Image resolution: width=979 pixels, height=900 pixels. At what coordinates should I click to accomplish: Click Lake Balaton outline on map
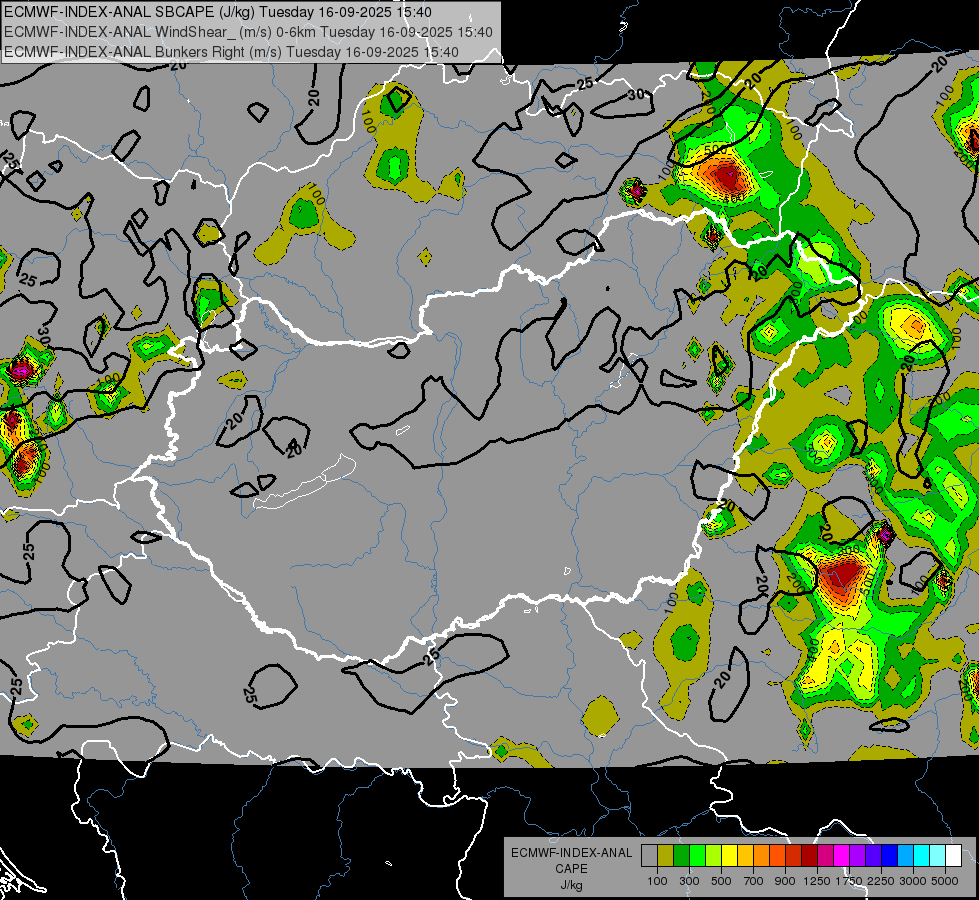(x=305, y=484)
